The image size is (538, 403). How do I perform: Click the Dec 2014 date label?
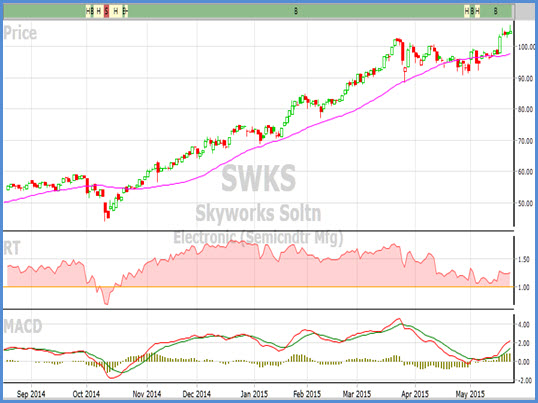pyautogui.click(x=197, y=394)
